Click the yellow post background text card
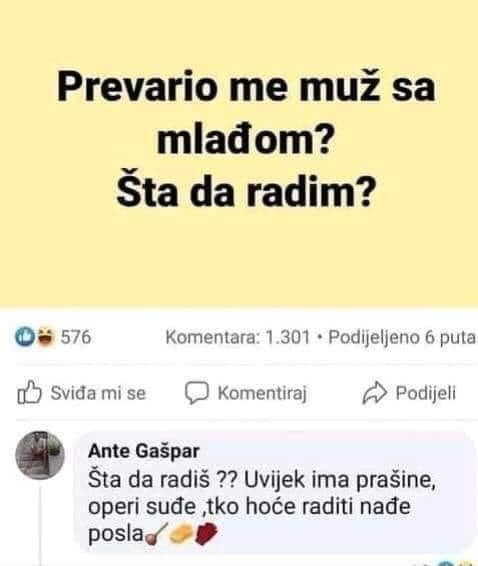Image resolution: width=478 pixels, height=566 pixels. coord(239,153)
